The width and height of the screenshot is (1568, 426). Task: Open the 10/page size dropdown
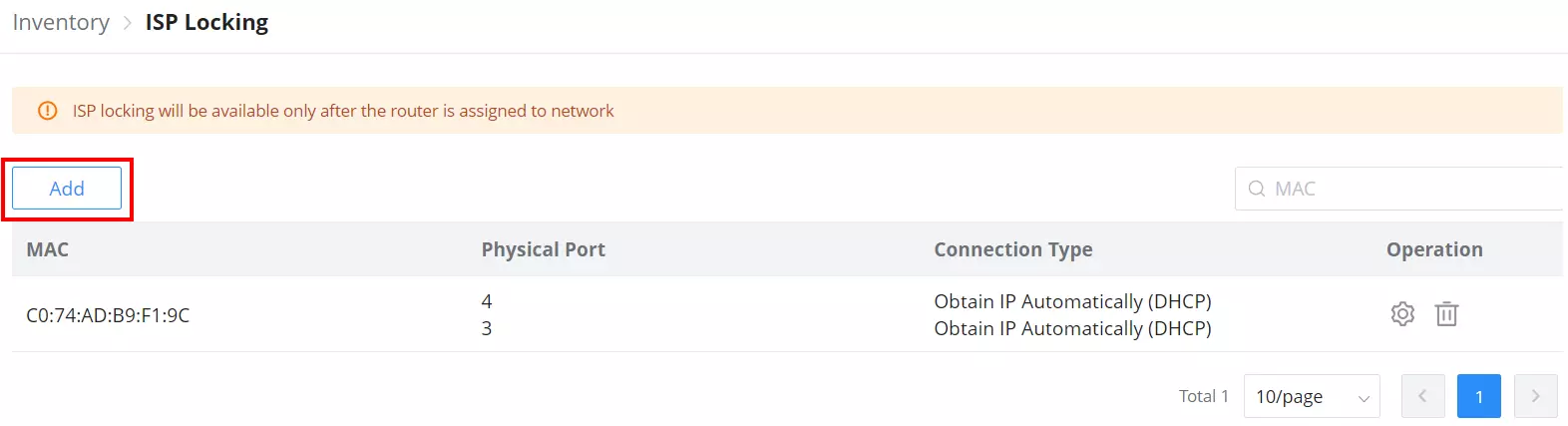click(1312, 396)
